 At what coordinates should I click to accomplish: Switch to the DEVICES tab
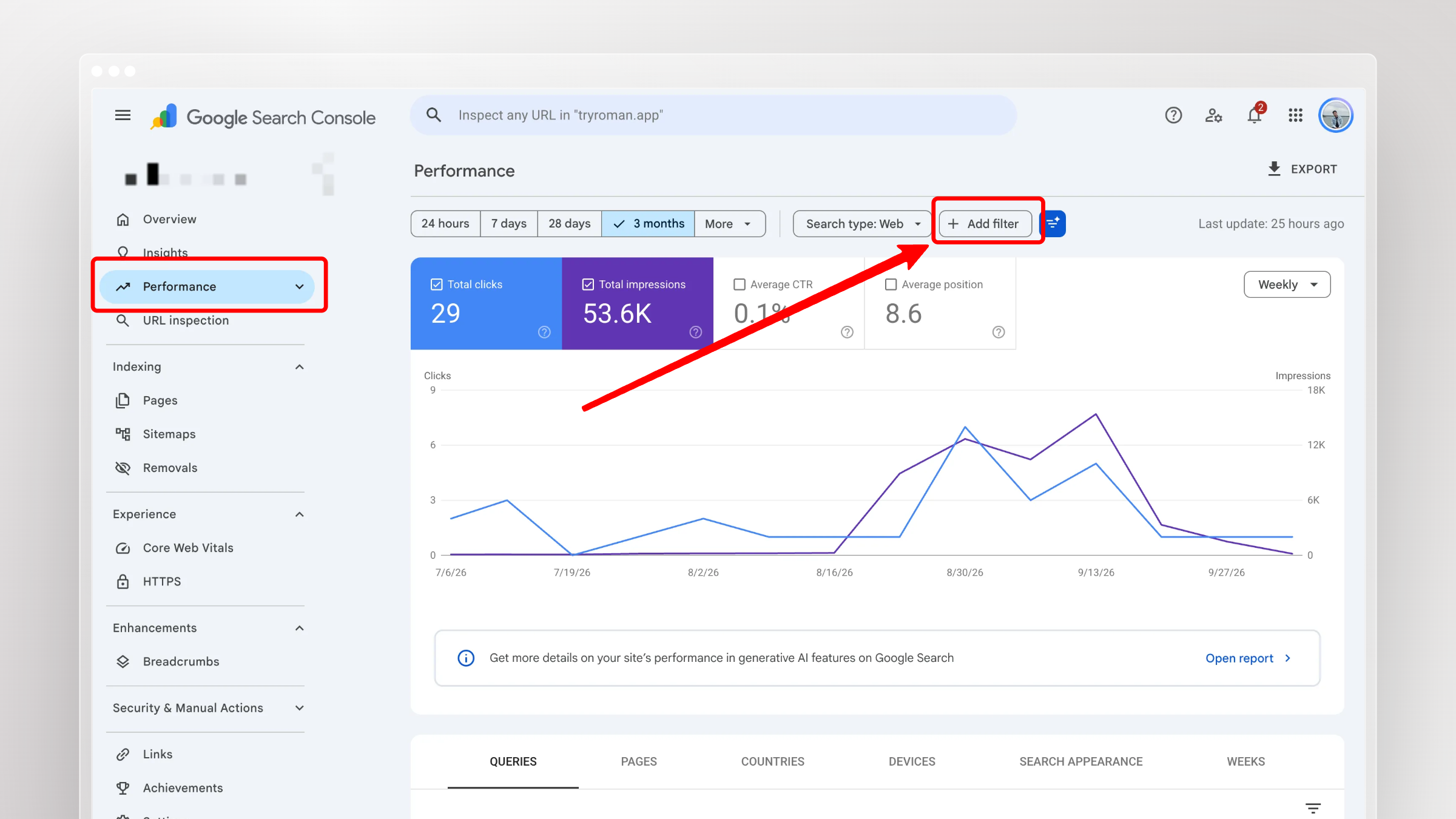[912, 761]
